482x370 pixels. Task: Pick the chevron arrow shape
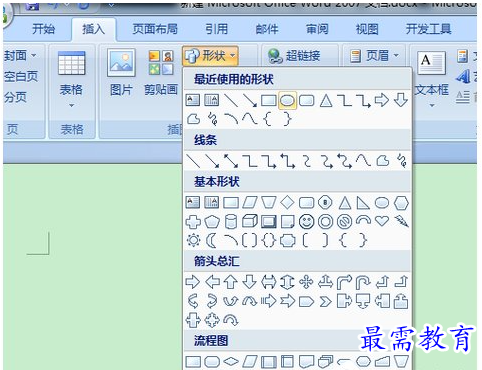click(325, 301)
